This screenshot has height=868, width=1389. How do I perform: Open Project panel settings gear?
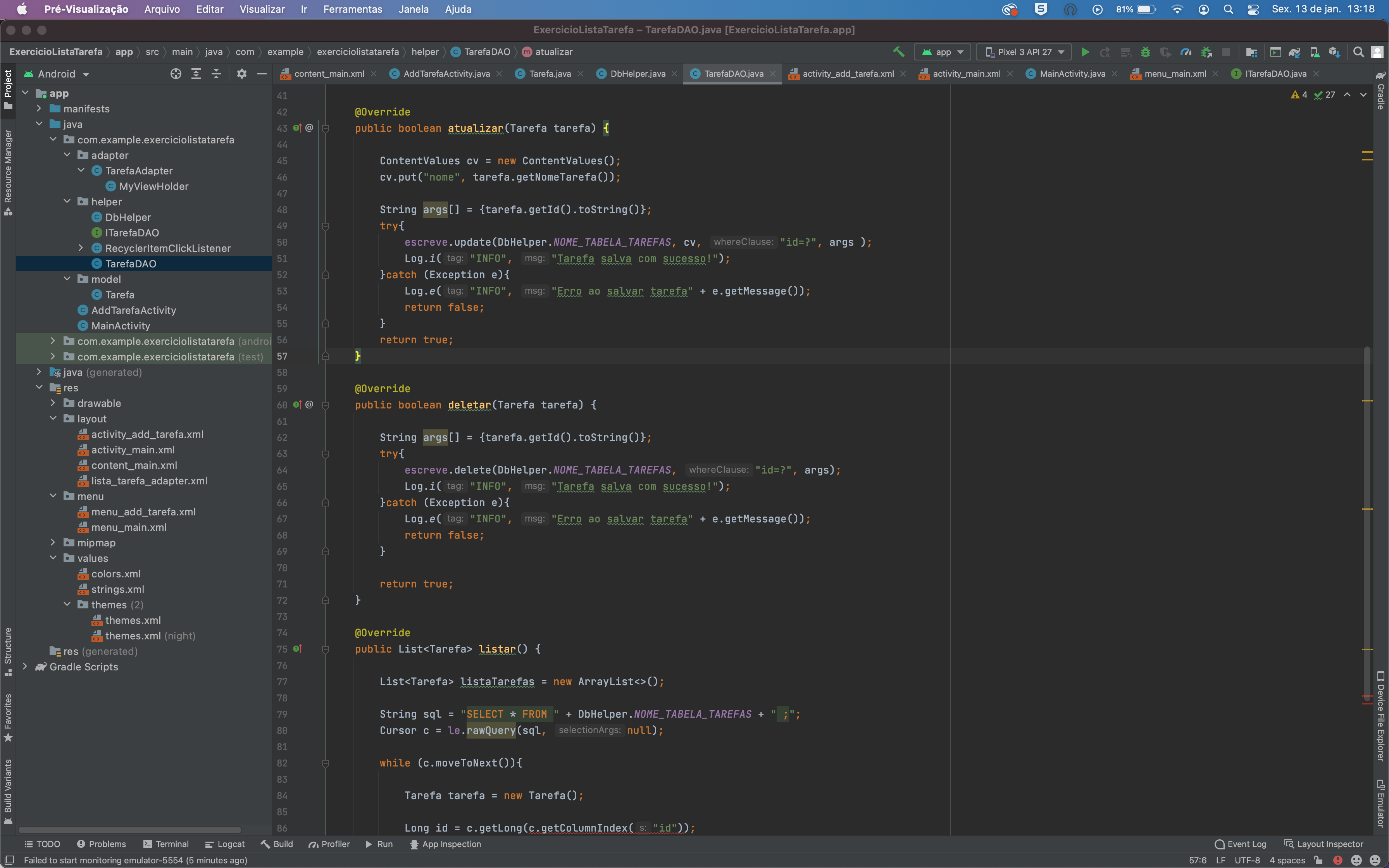tap(241, 74)
